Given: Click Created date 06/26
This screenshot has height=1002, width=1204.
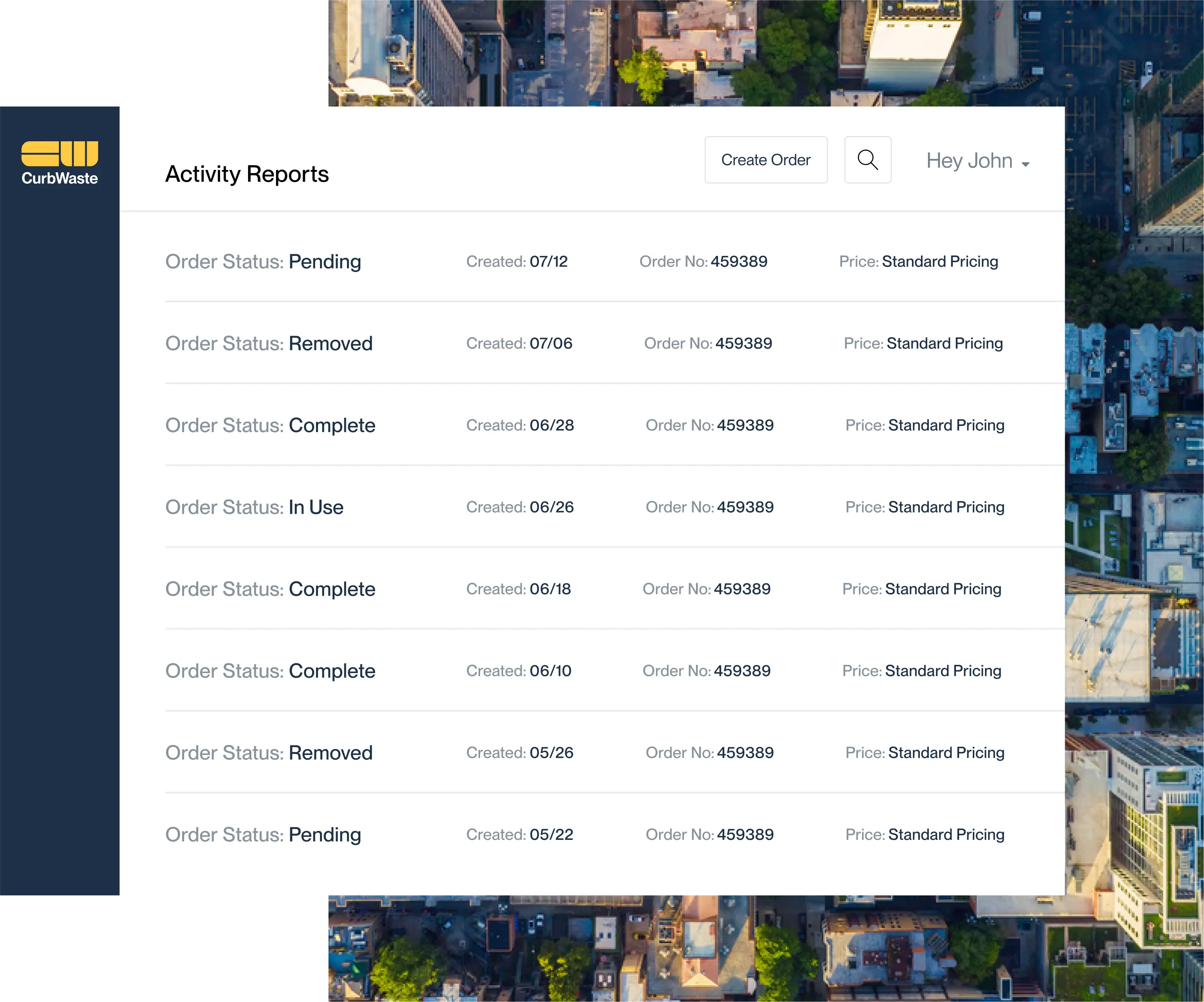Looking at the screenshot, I should 551,507.
